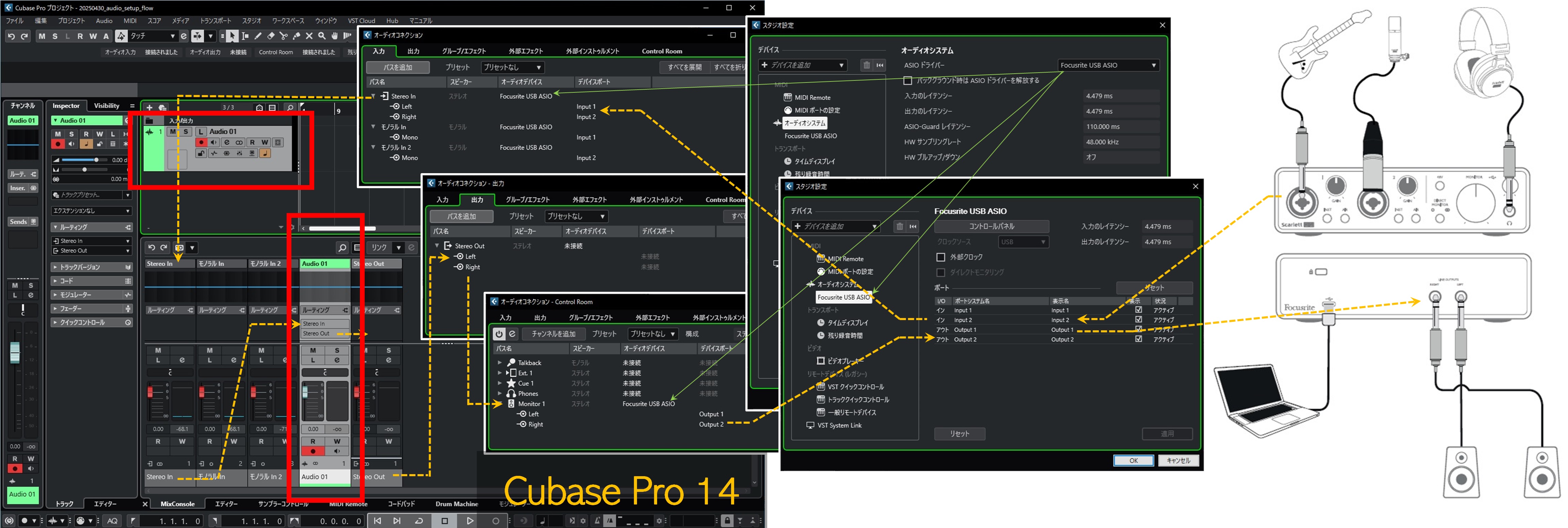Open track list search magnifier
This screenshot has height=528, width=1568.
pyautogui.click(x=290, y=108)
